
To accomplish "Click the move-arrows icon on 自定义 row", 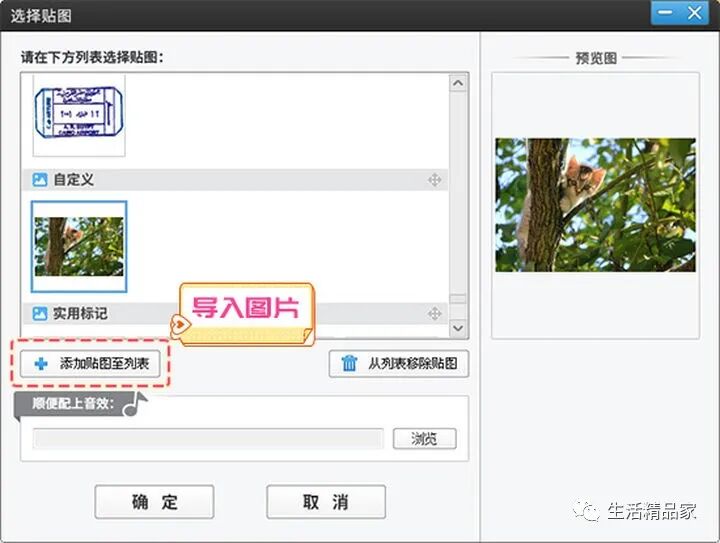I will click(x=434, y=180).
